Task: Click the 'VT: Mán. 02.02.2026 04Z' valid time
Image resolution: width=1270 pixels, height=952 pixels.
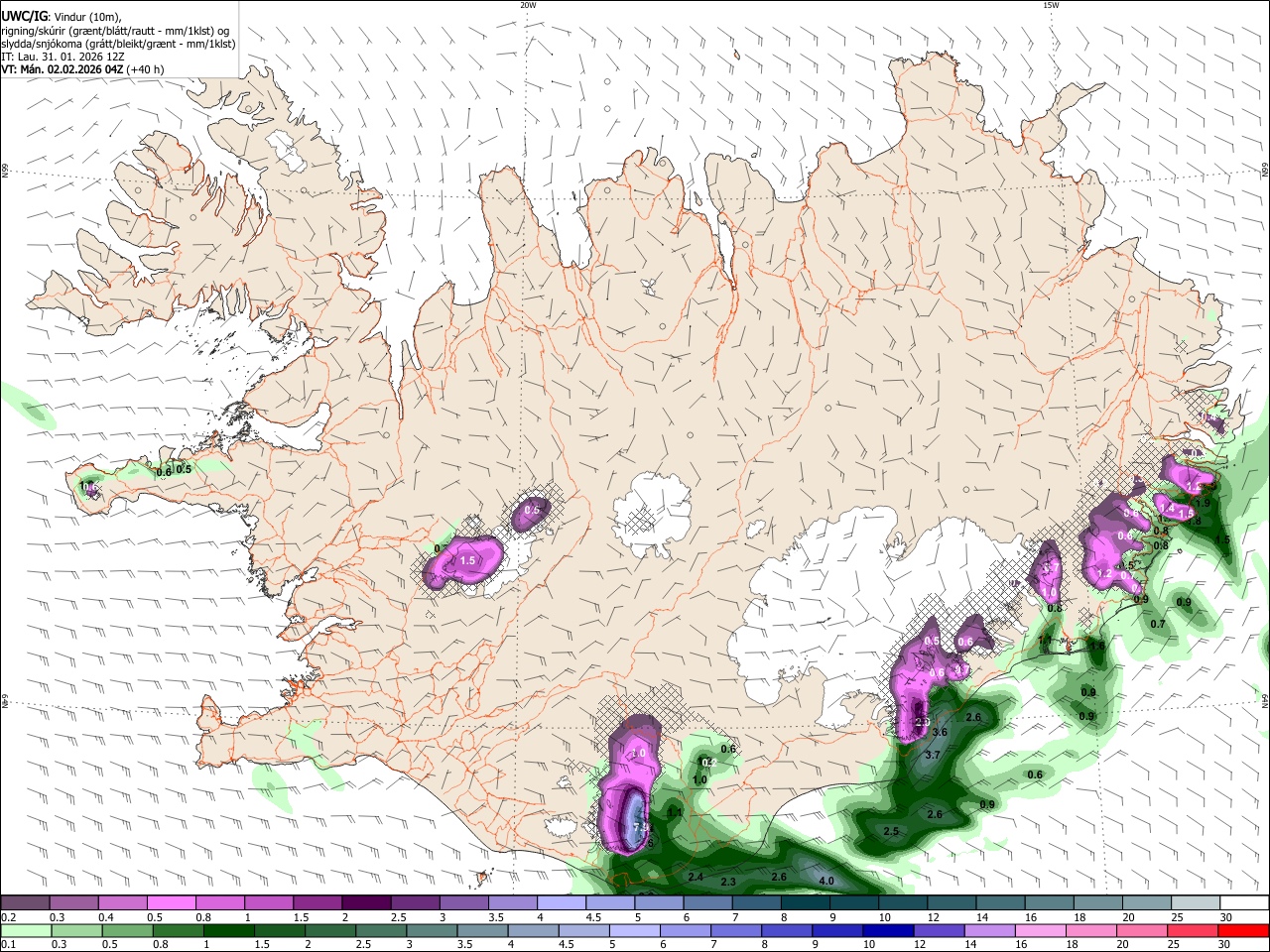Action: tap(63, 69)
